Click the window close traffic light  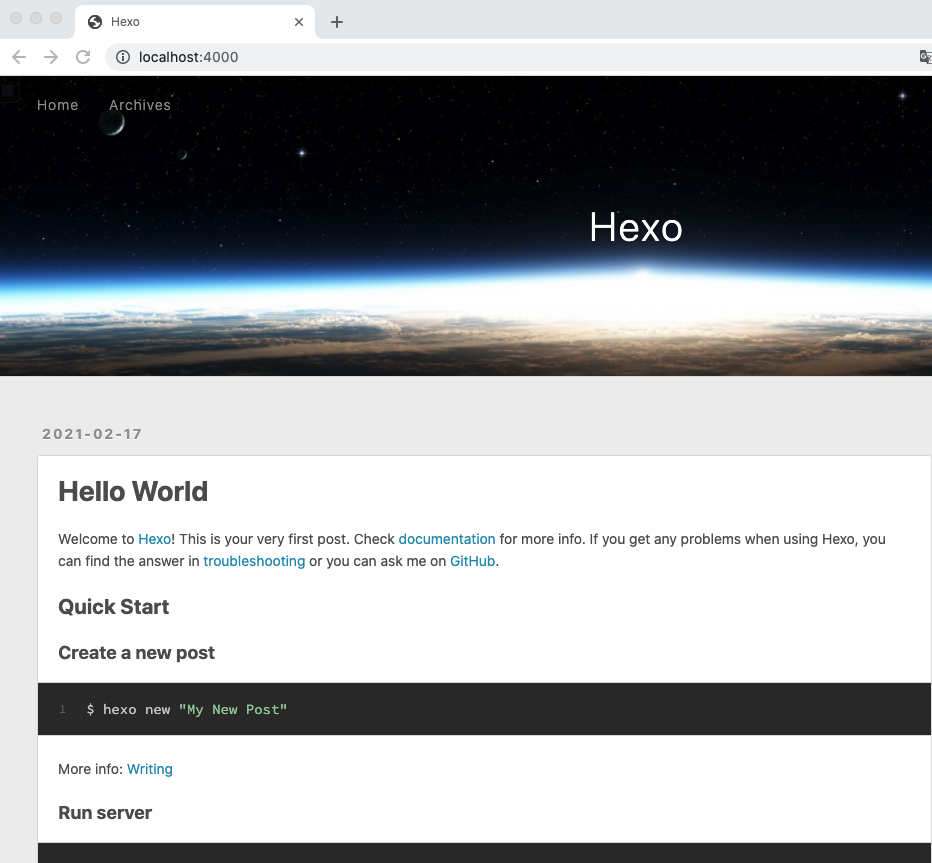(x=16, y=18)
